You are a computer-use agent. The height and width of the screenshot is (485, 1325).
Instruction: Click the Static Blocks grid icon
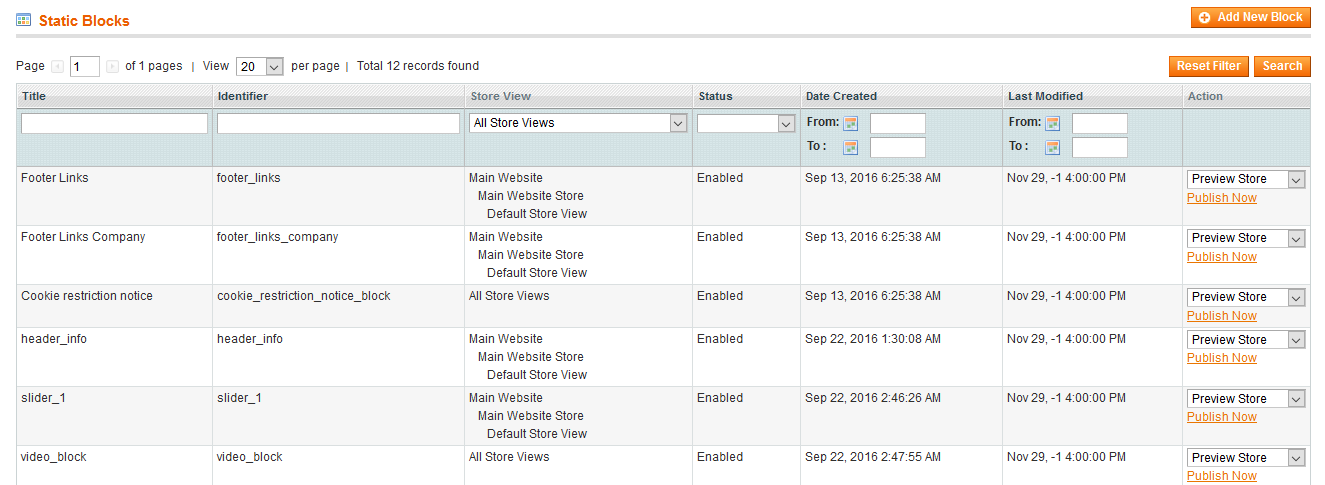[24, 19]
